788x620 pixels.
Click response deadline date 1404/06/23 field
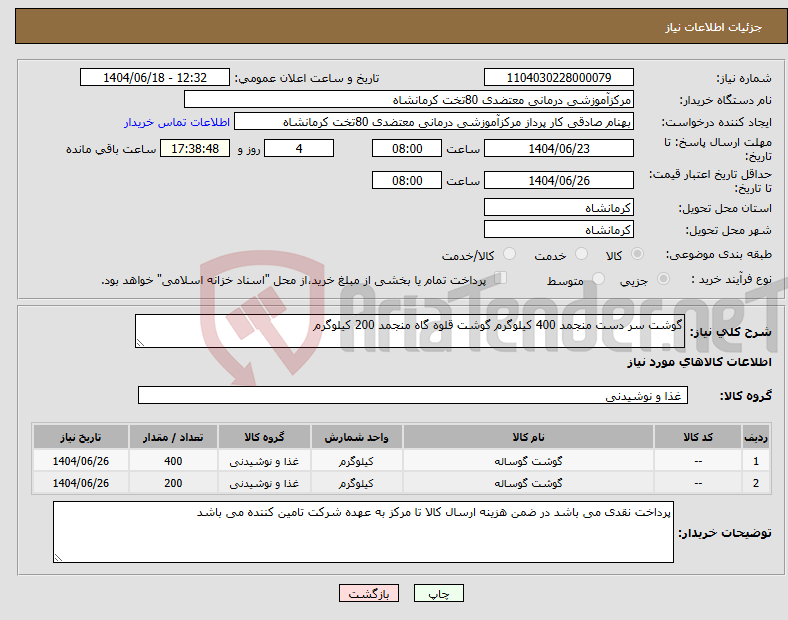[x=558, y=148]
